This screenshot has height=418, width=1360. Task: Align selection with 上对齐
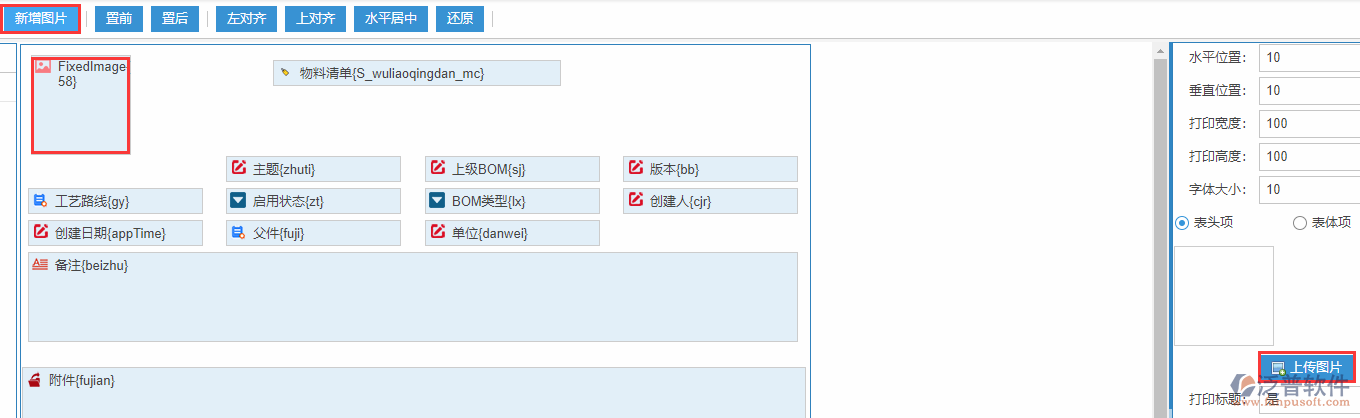click(316, 18)
